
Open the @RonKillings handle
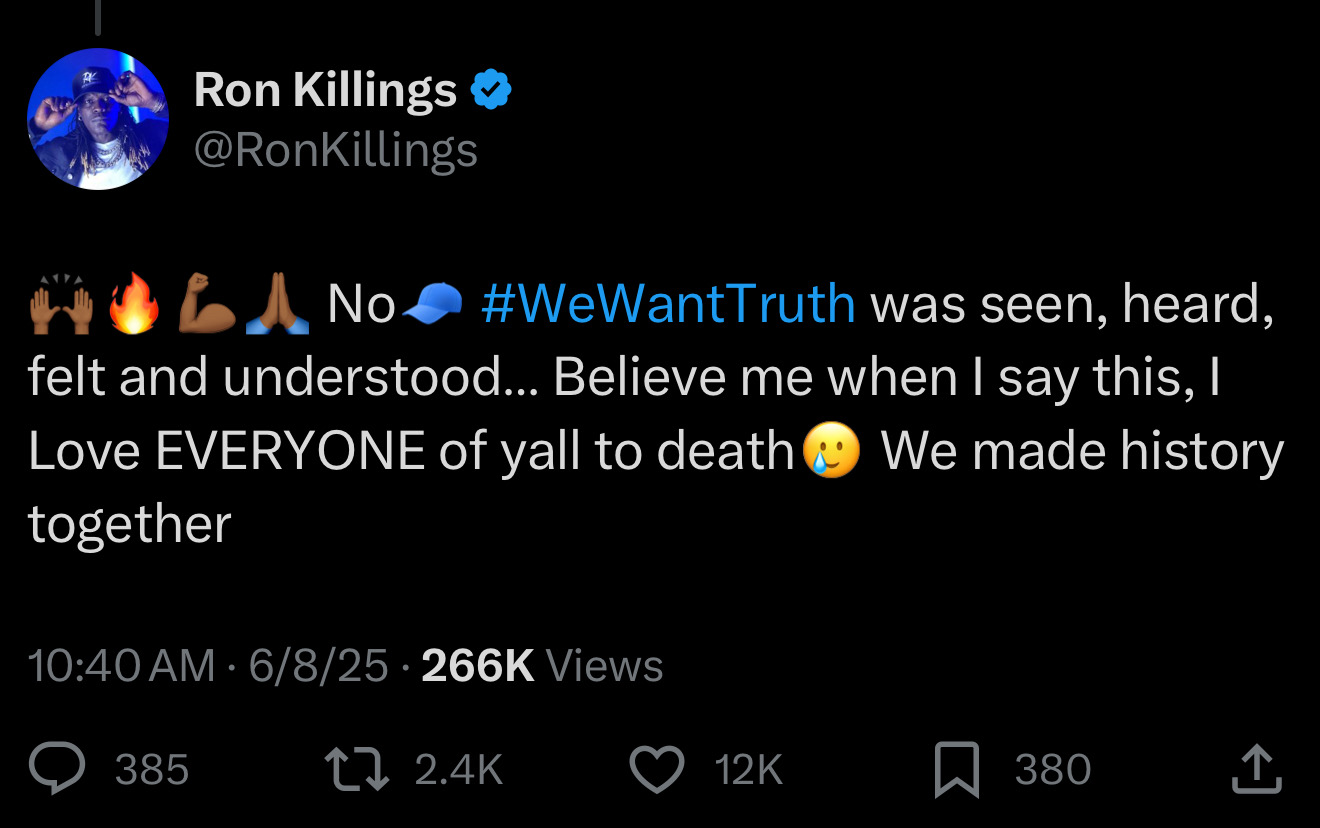point(335,151)
